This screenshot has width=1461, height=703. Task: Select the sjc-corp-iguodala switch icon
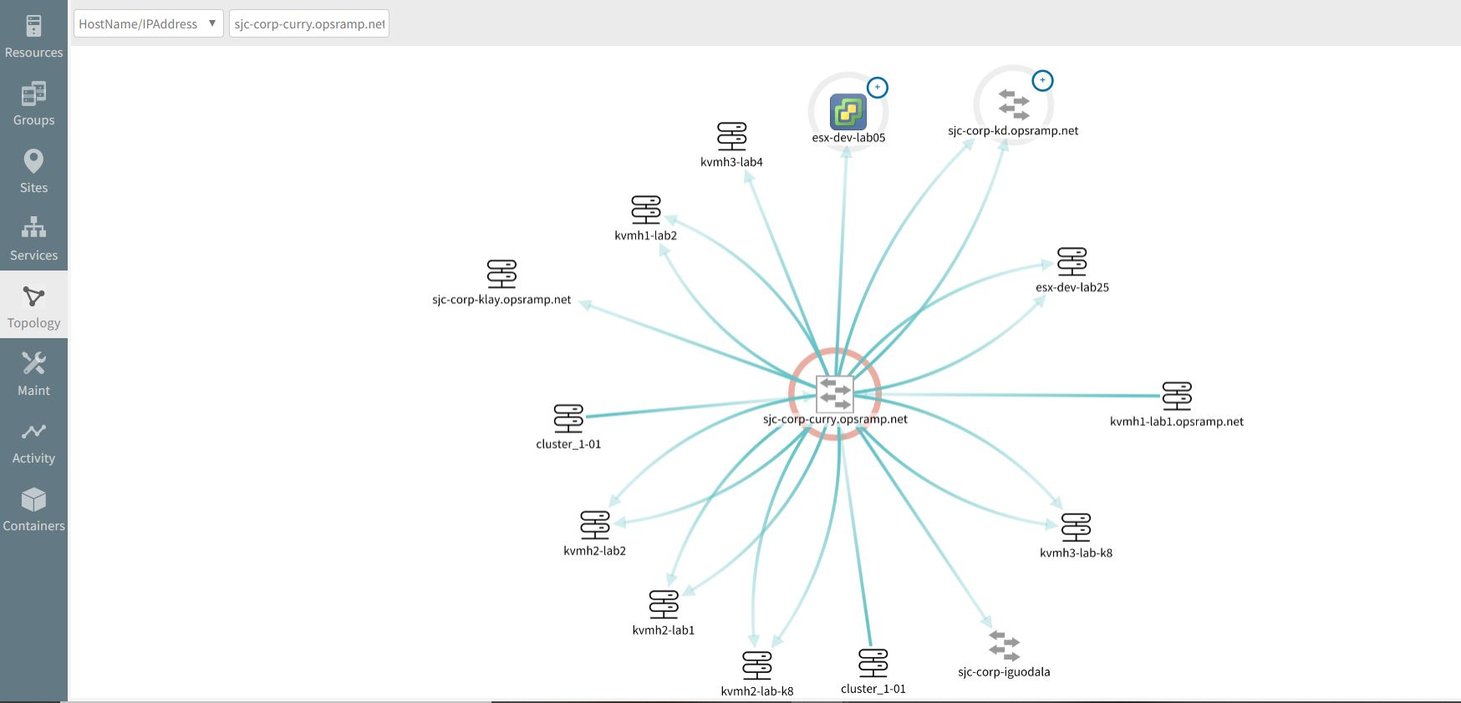(x=1003, y=646)
